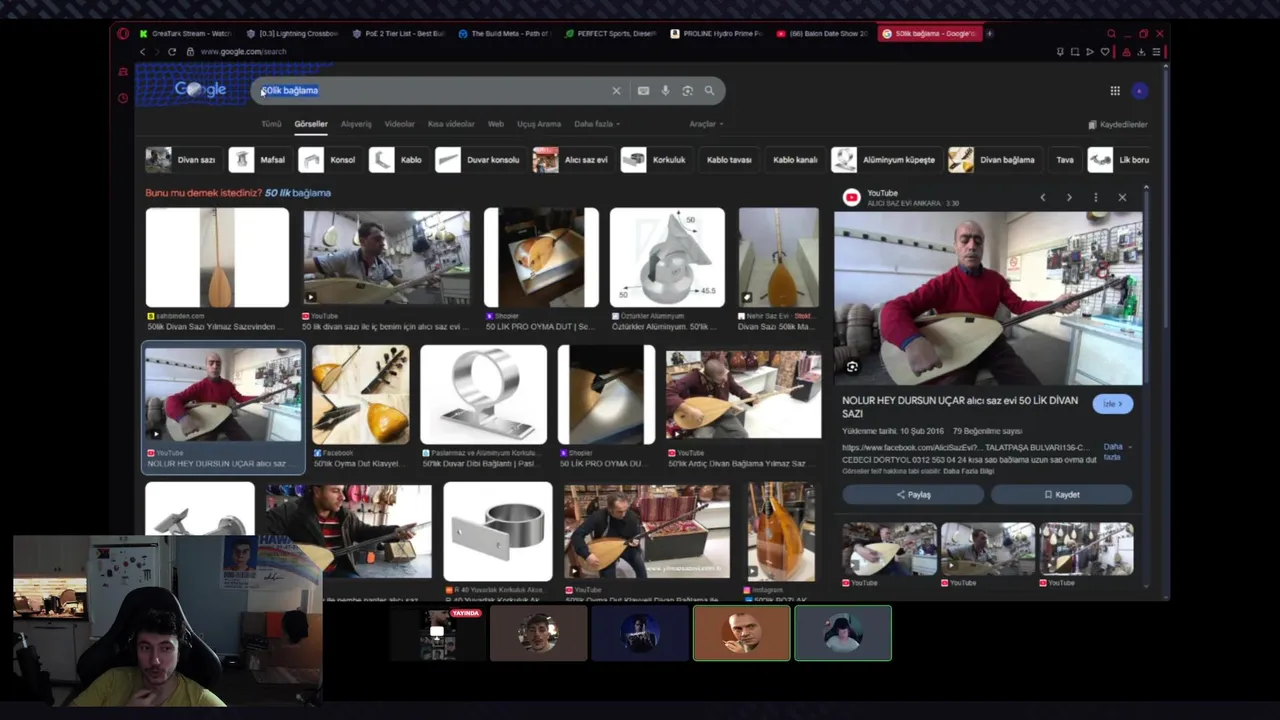Screen dimensions: 1280x720
Task: Open the on-screen keyboard icon in search bar
Action: [x=643, y=91]
